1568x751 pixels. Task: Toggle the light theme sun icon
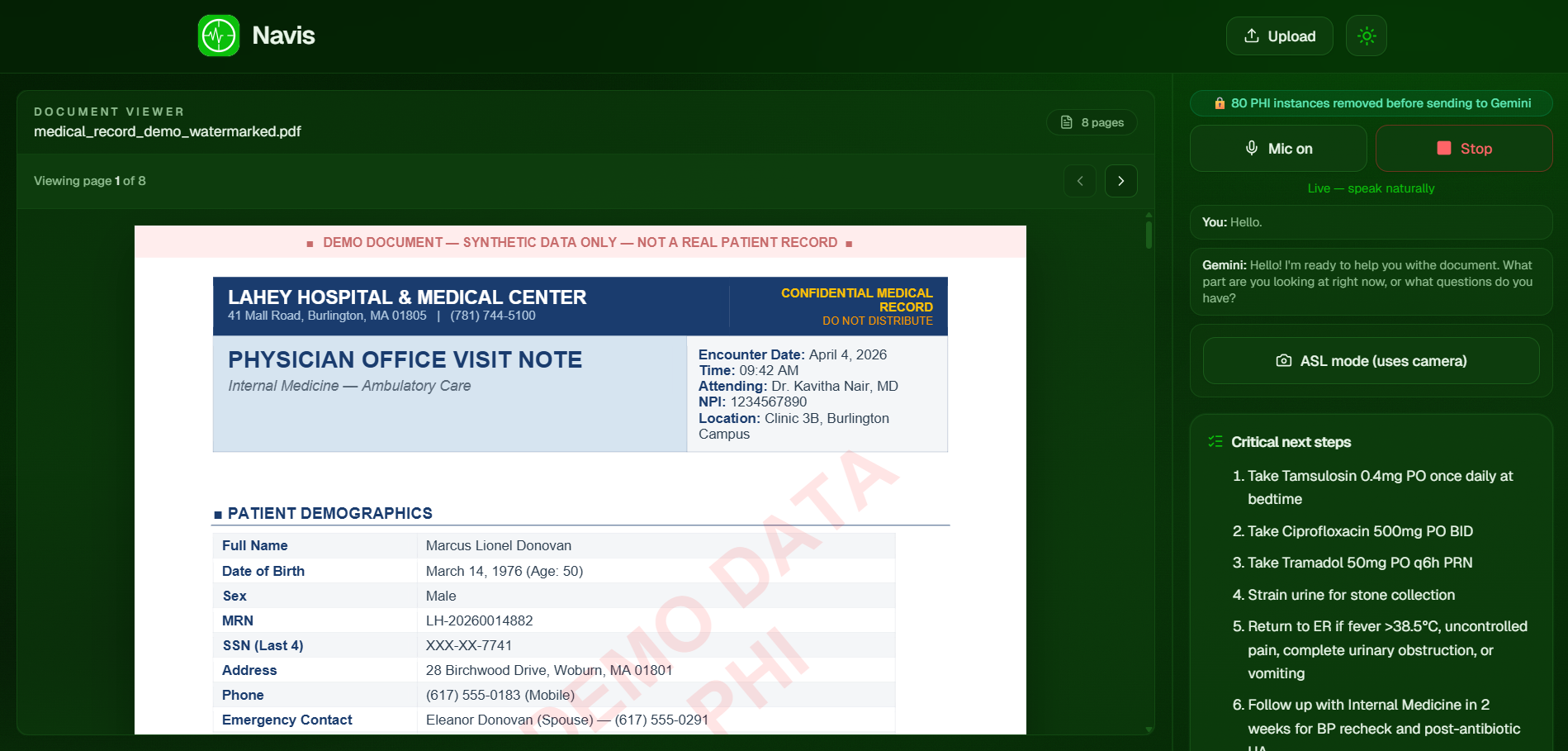coord(1367,36)
